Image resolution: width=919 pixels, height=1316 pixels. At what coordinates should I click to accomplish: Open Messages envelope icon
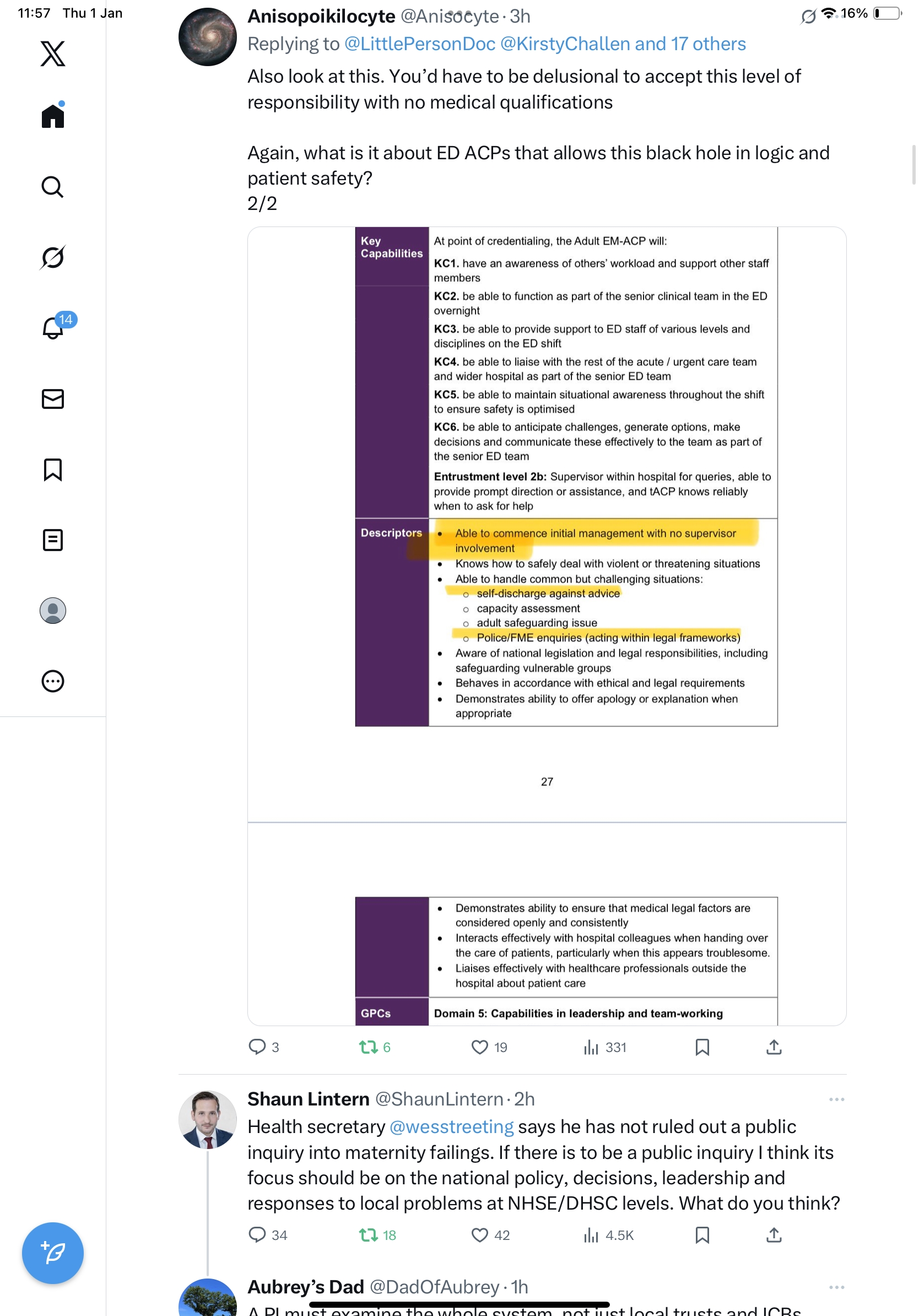click(53, 399)
